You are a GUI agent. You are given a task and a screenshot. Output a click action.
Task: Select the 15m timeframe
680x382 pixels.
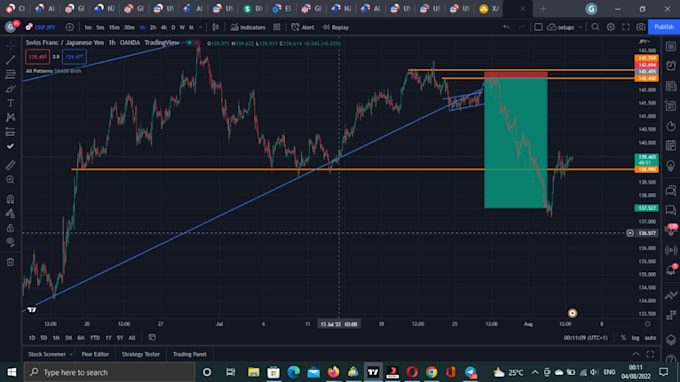114,27
